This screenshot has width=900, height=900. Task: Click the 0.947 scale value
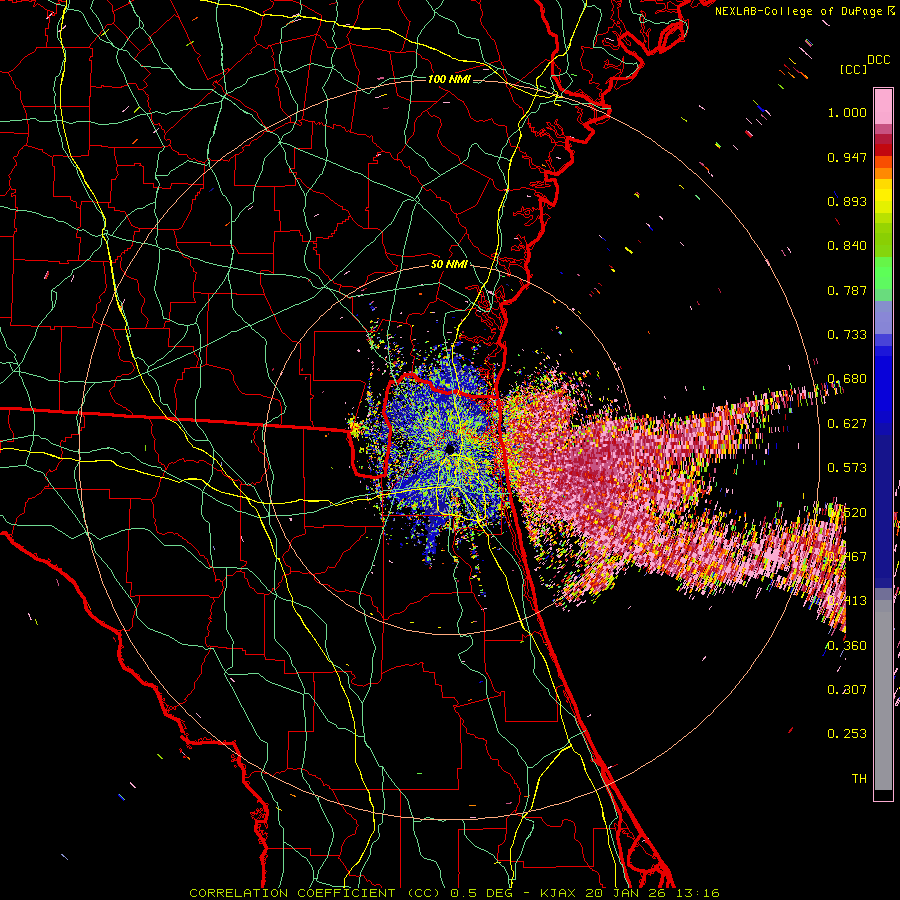(847, 157)
